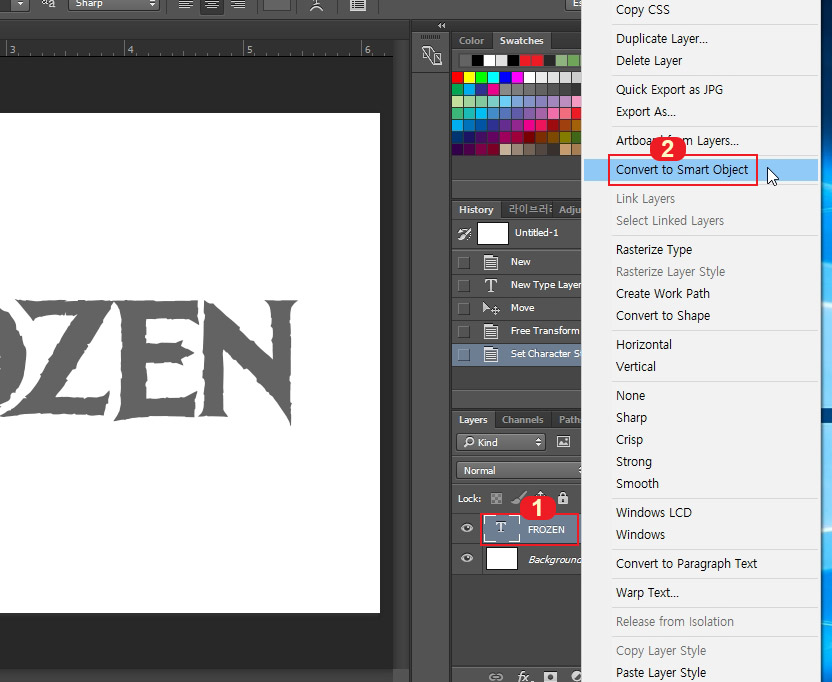Lock image pixels with the brush icon
832x682 pixels.
[518, 498]
